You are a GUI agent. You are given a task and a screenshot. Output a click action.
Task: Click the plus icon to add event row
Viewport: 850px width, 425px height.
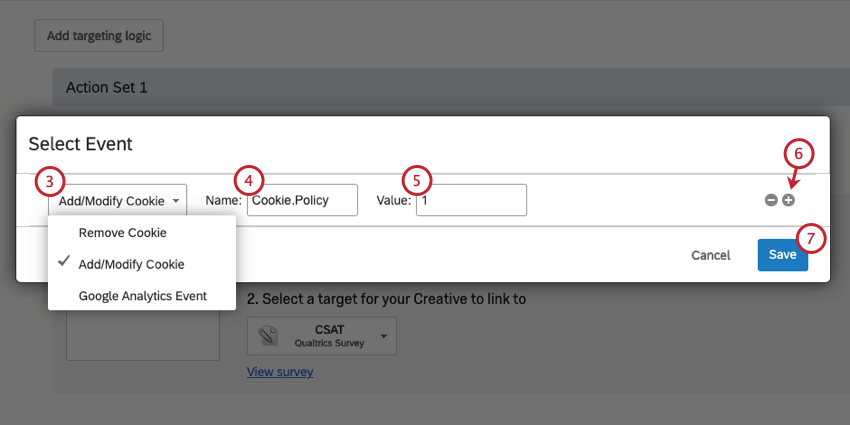(789, 200)
